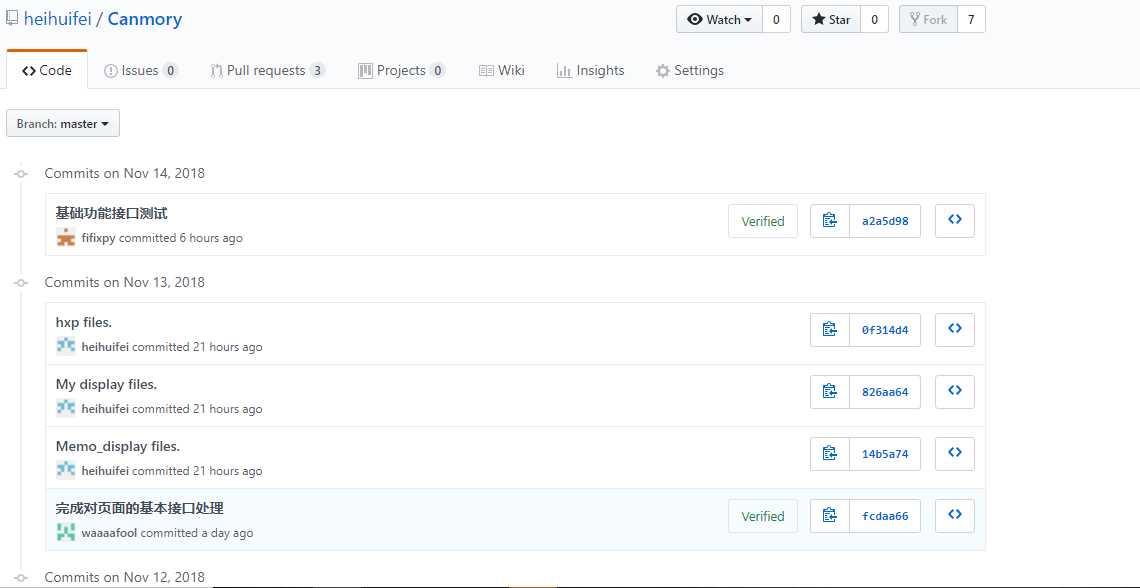Open commit hash 826aa64

885,392
